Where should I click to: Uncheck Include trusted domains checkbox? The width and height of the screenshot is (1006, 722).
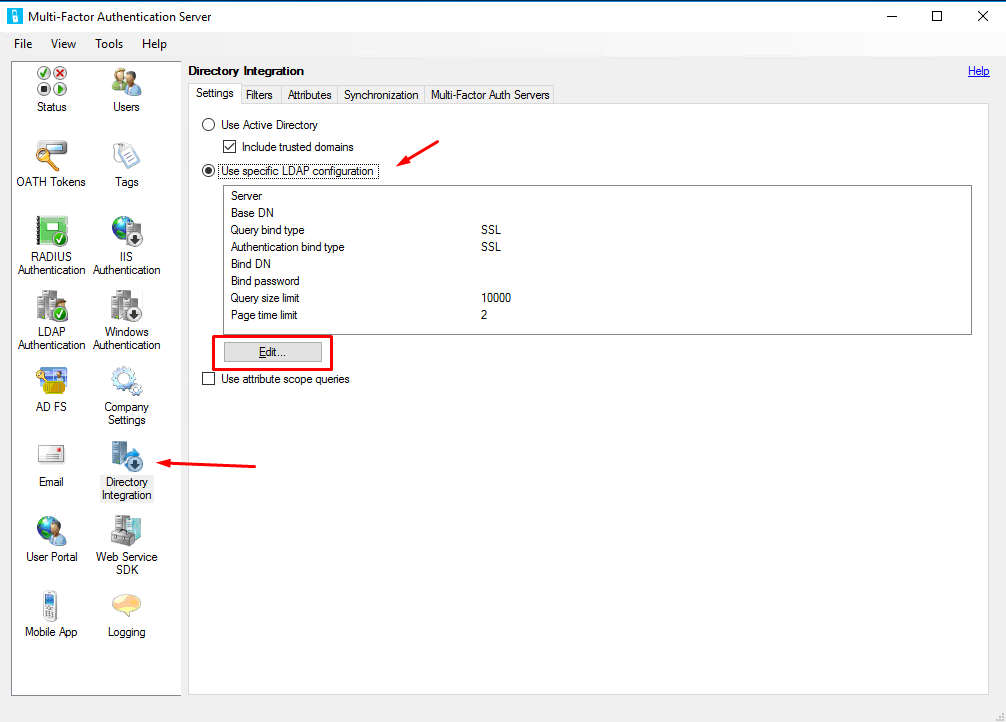coord(230,147)
